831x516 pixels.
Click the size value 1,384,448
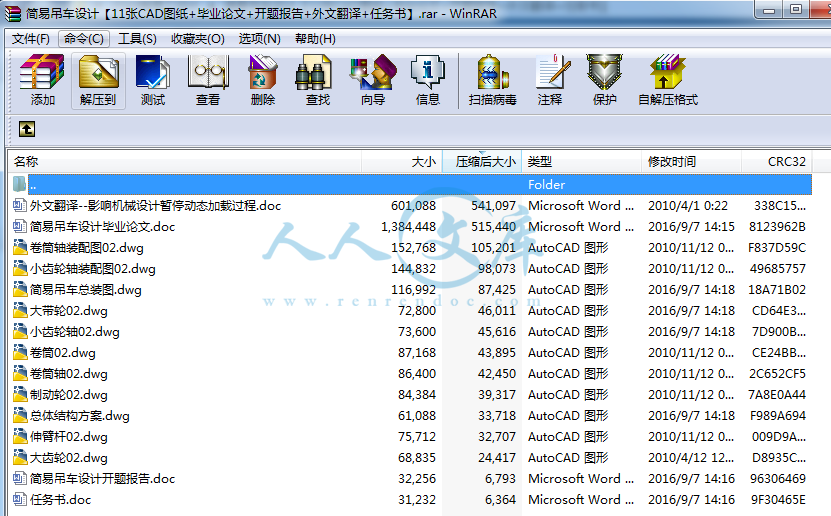click(x=409, y=227)
